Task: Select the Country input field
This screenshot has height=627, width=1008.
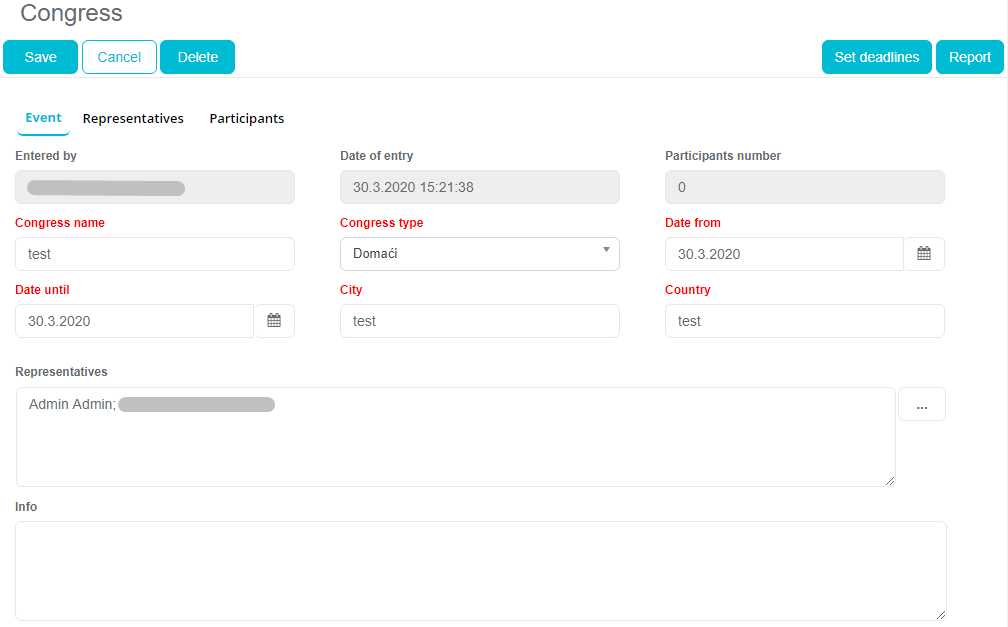Action: tap(804, 321)
